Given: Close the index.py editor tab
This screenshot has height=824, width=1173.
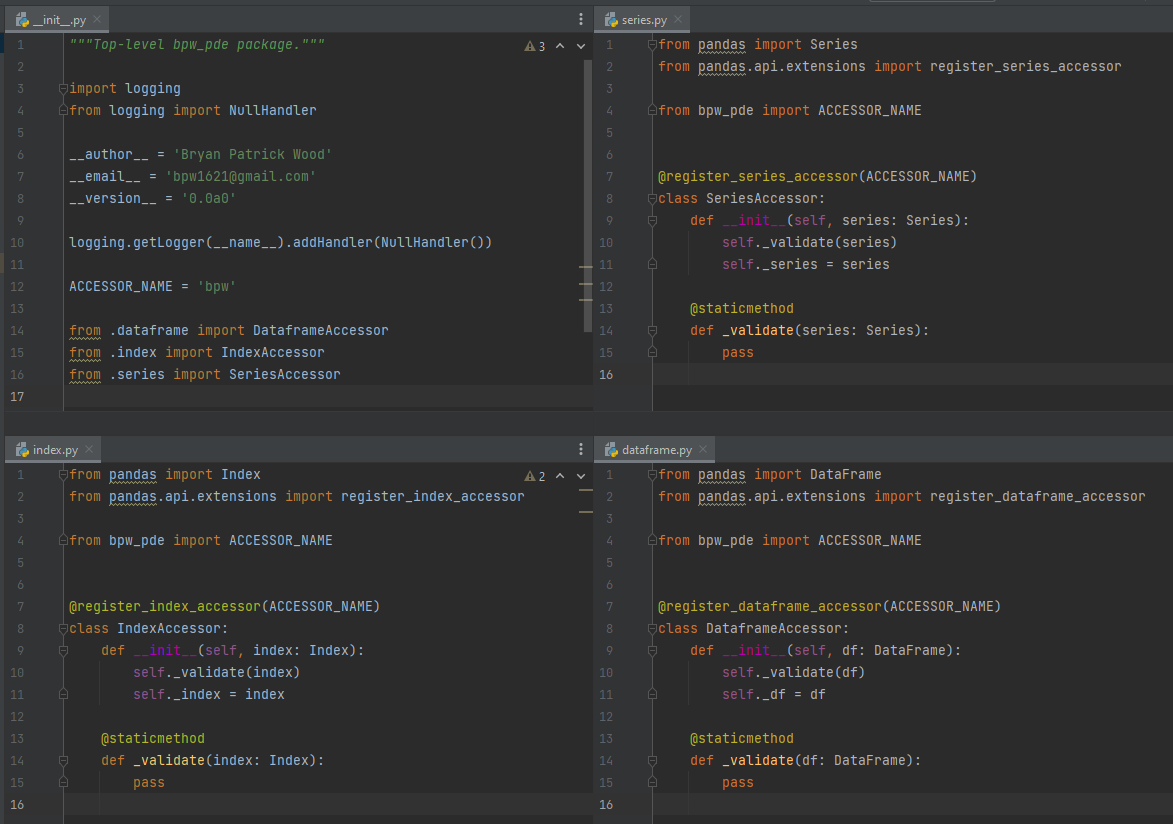Looking at the screenshot, I should 88,450.
